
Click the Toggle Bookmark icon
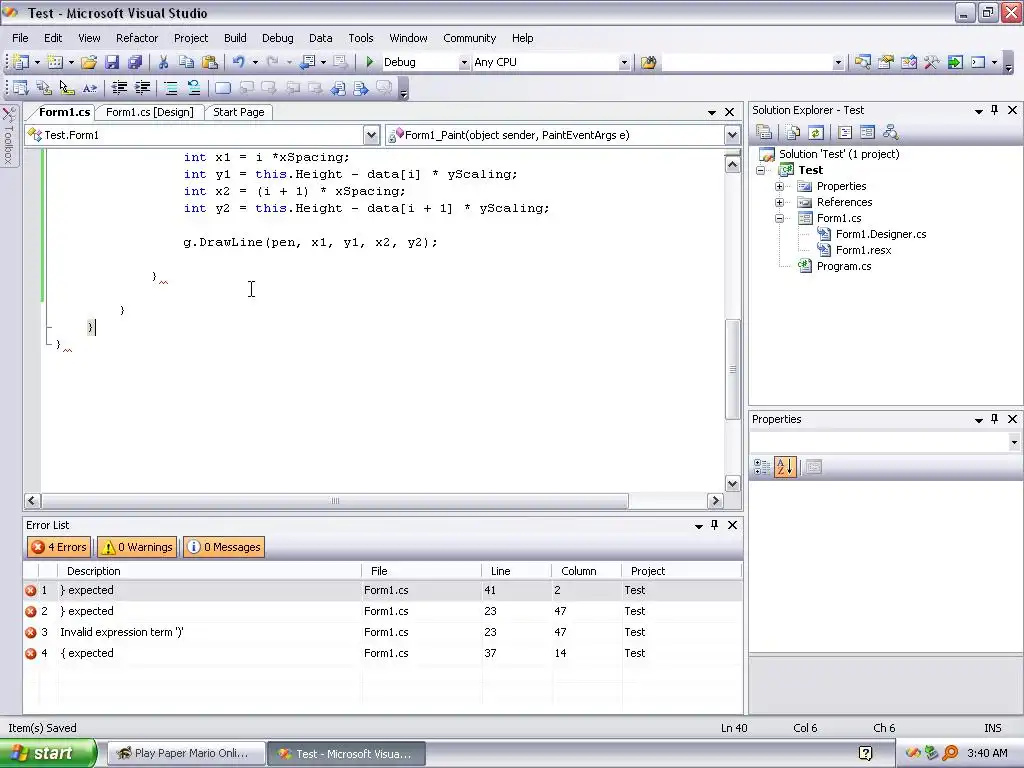tap(223, 88)
